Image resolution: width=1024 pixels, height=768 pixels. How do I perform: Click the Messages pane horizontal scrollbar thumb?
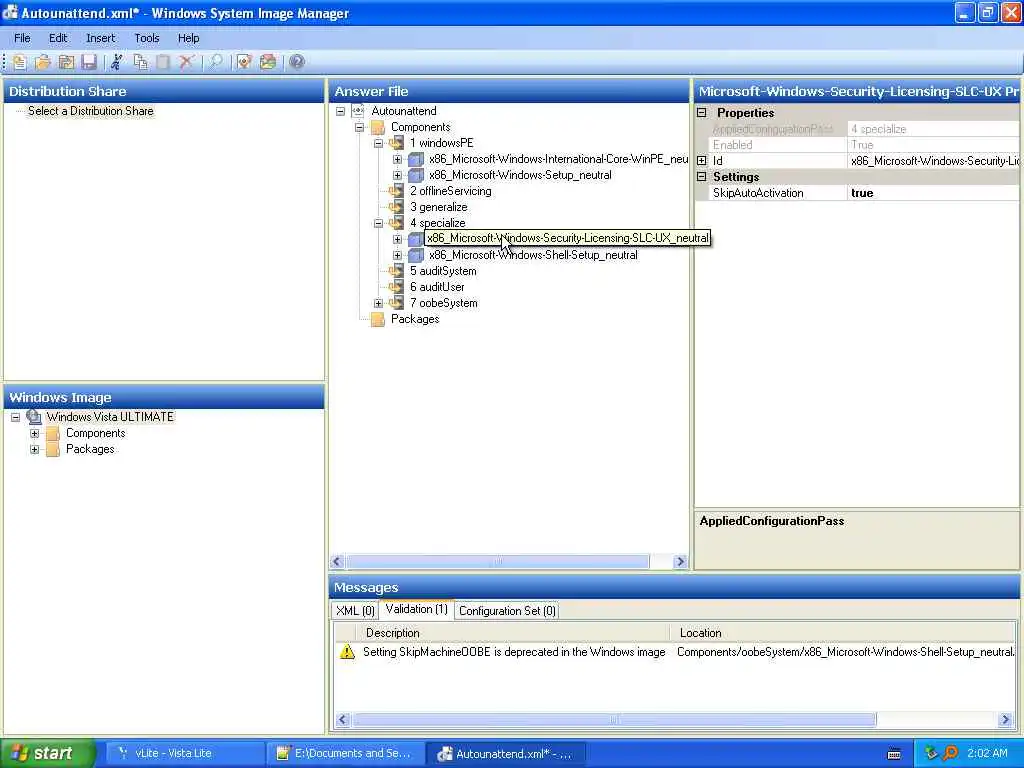tap(614, 720)
